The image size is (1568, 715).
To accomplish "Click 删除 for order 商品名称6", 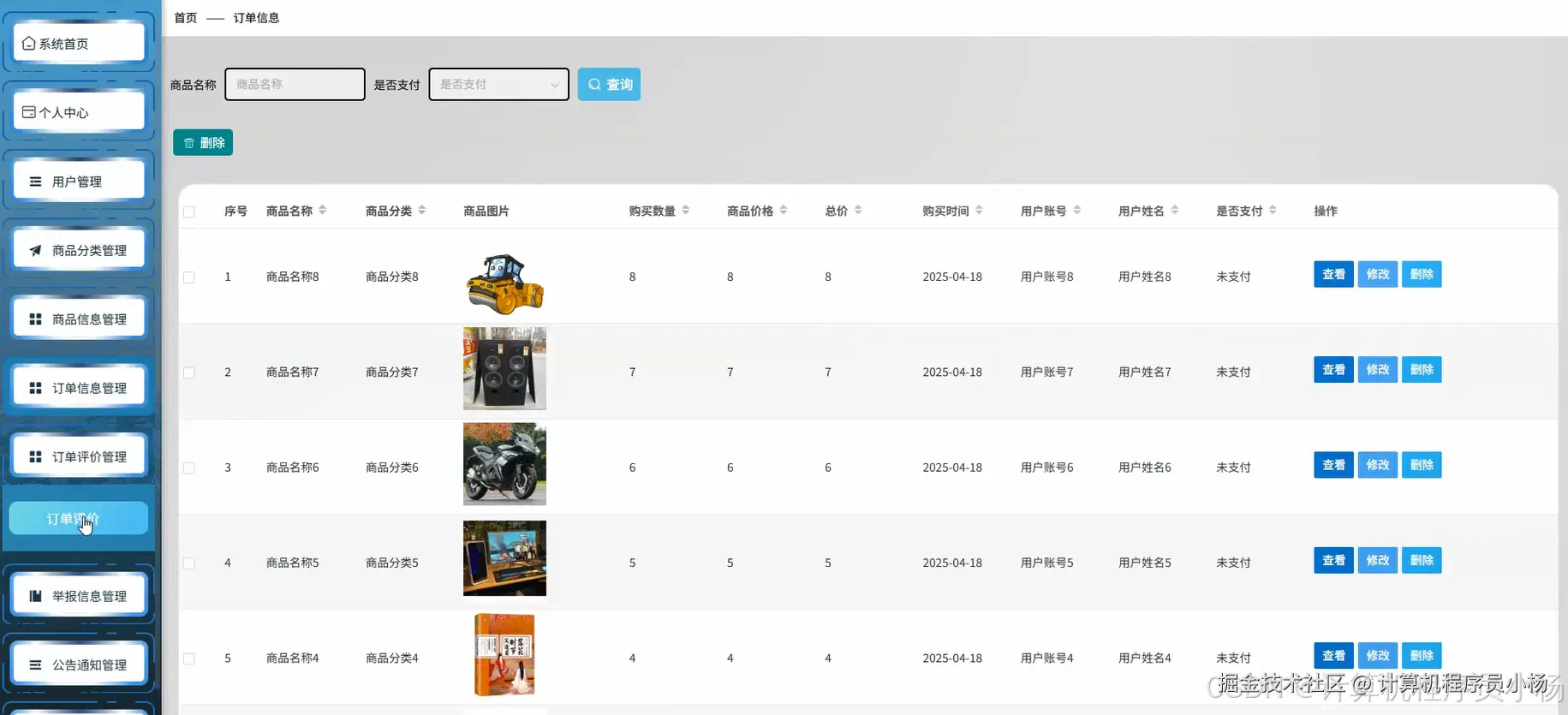I will pyautogui.click(x=1422, y=465).
